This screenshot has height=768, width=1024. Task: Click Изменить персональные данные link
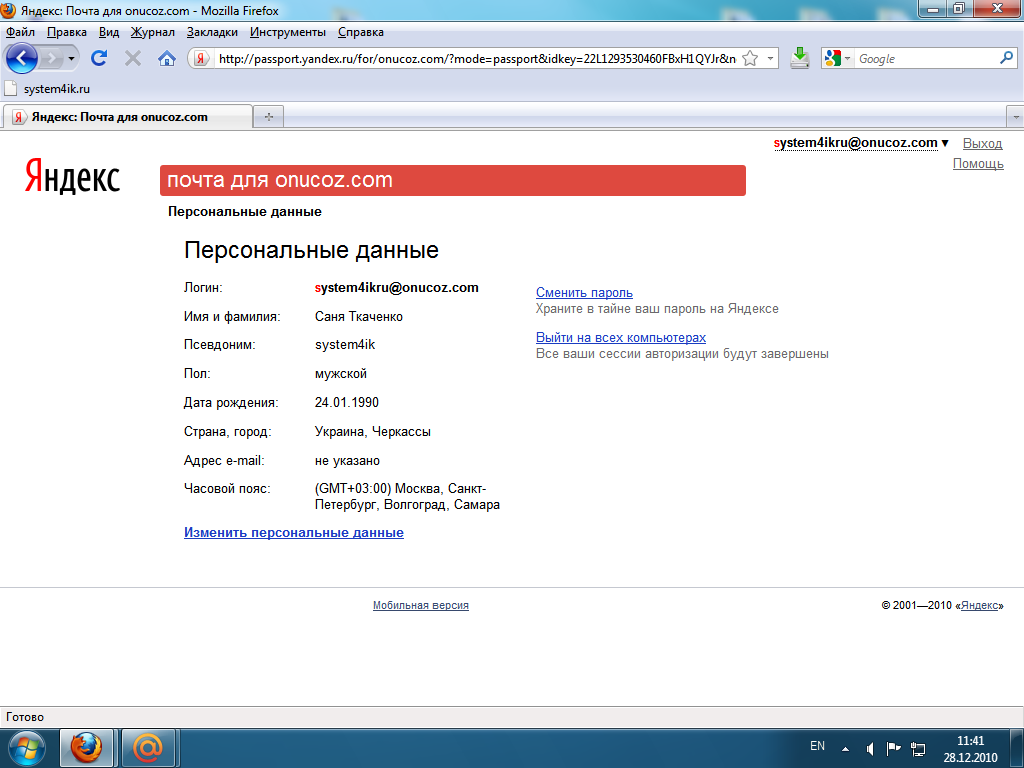coord(294,533)
